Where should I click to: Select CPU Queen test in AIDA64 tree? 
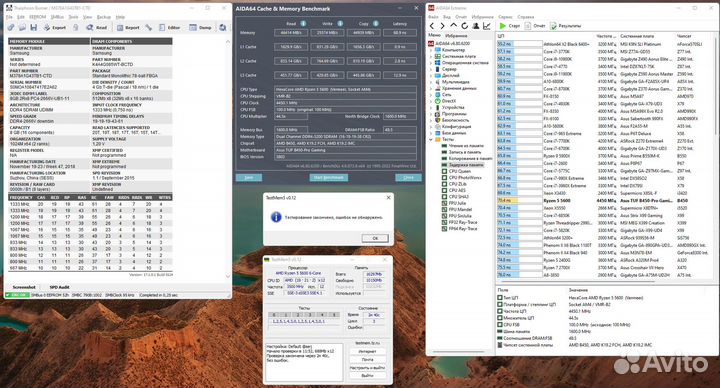[x=459, y=171]
